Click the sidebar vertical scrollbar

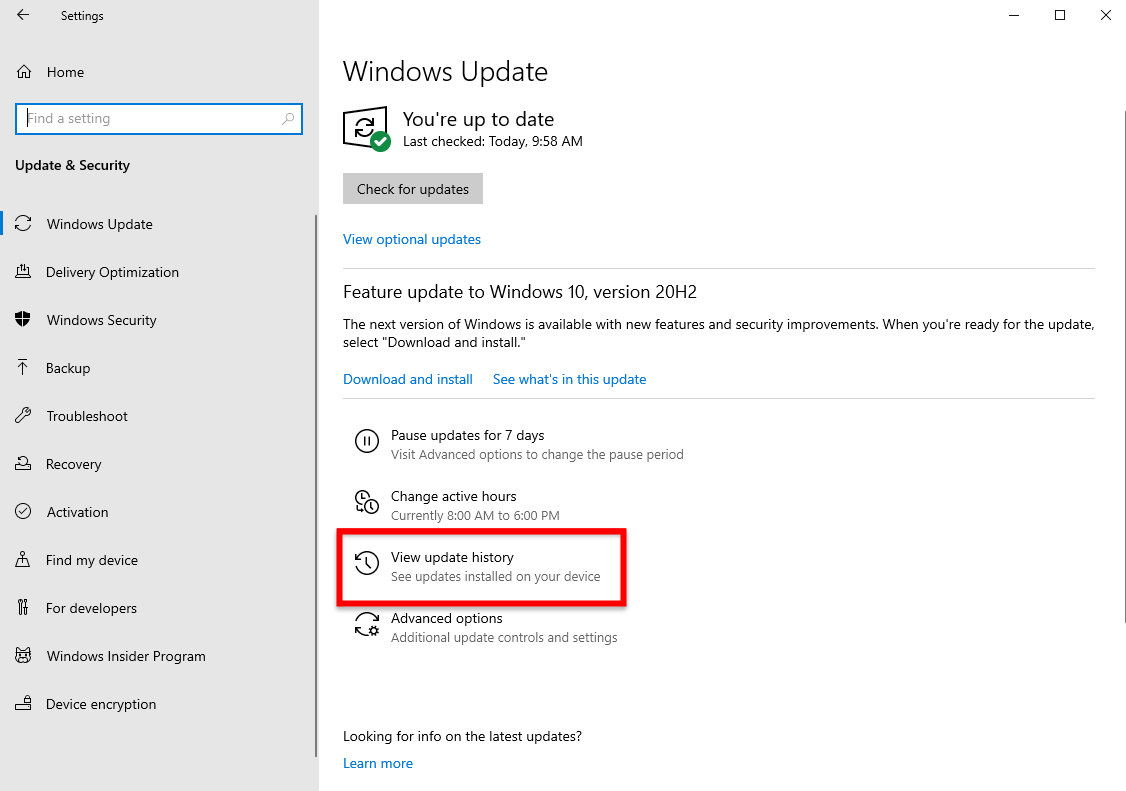click(316, 486)
